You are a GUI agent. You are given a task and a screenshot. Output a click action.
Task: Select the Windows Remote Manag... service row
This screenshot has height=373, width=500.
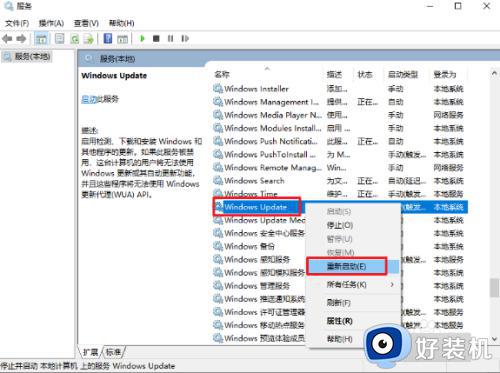tap(340, 168)
